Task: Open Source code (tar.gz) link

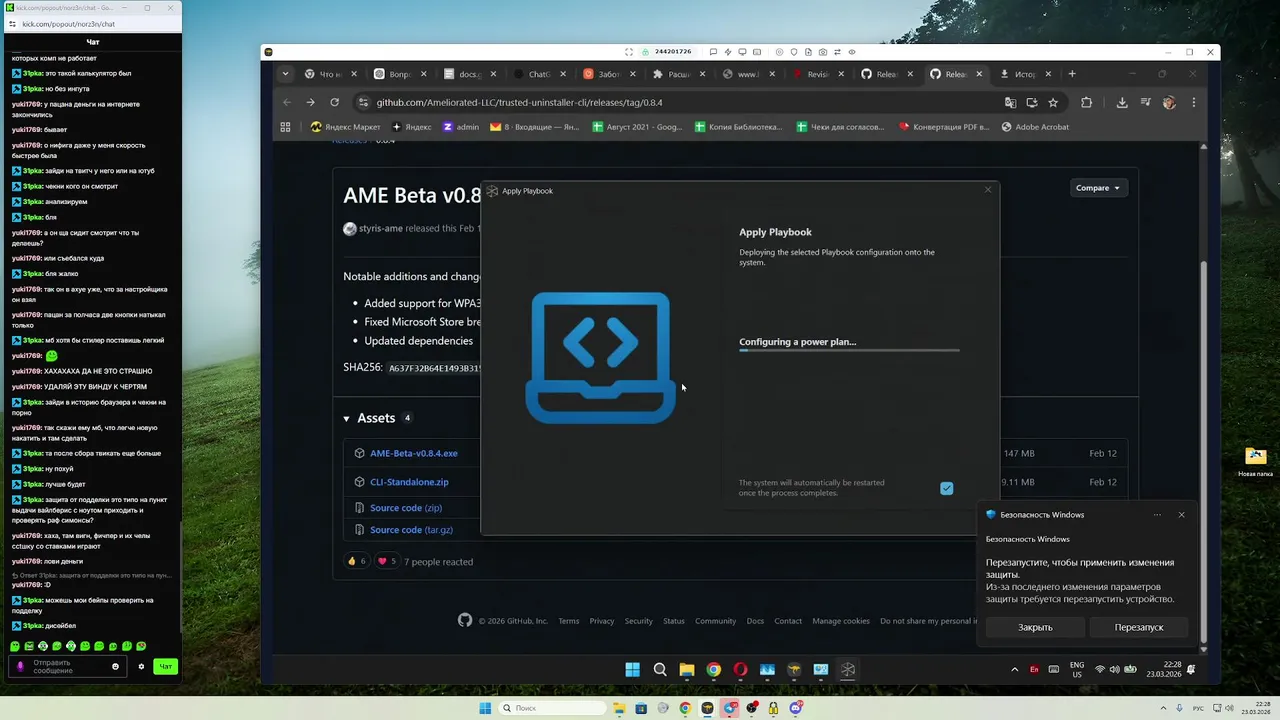Action: [411, 530]
